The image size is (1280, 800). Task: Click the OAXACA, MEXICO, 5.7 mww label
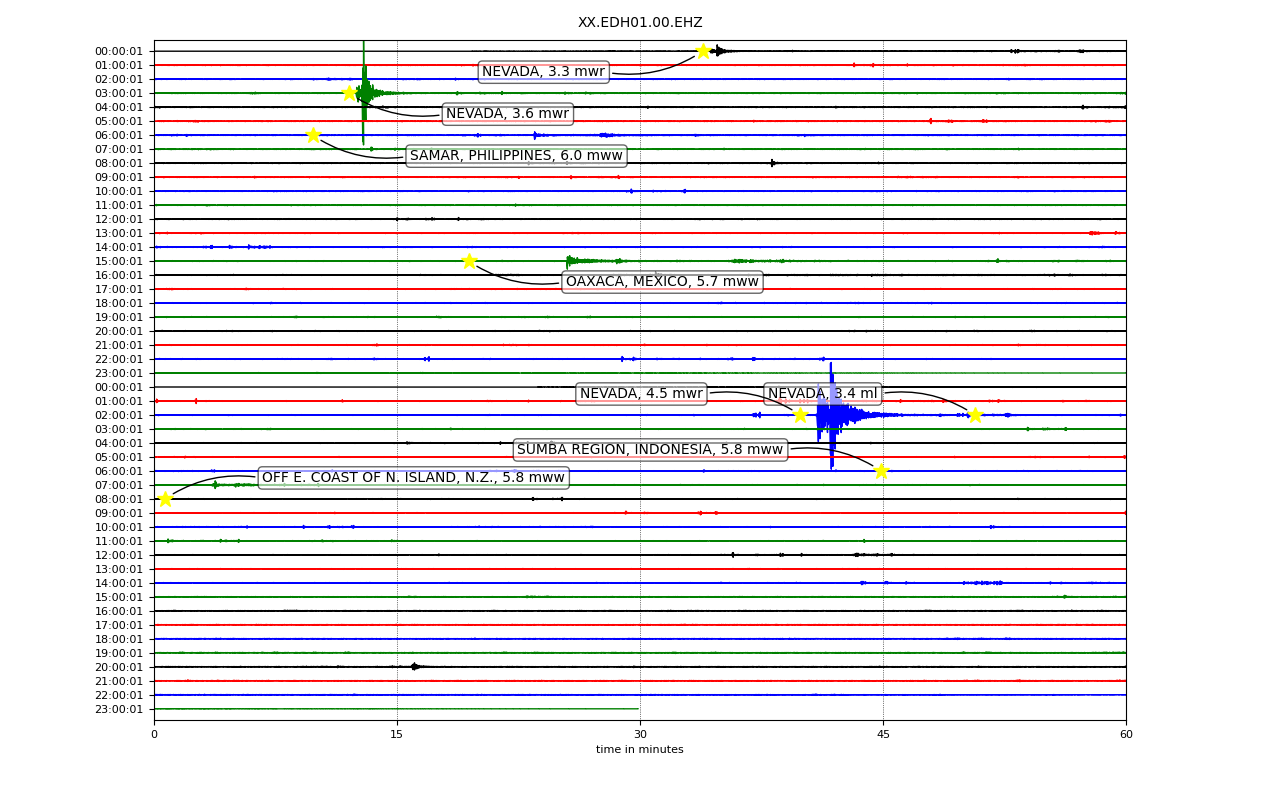[x=662, y=281]
